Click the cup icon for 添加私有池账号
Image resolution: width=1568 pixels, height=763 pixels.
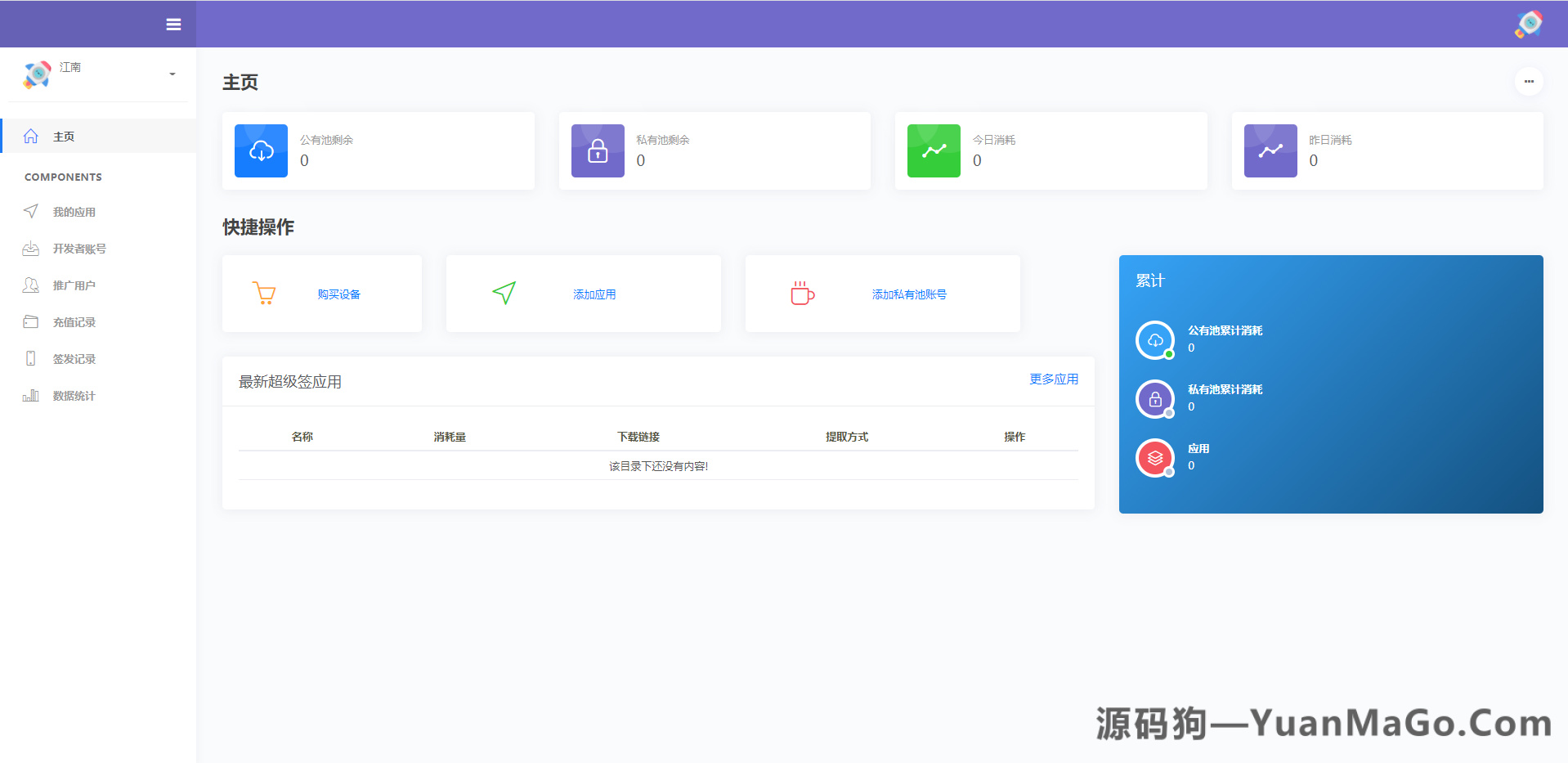point(802,293)
